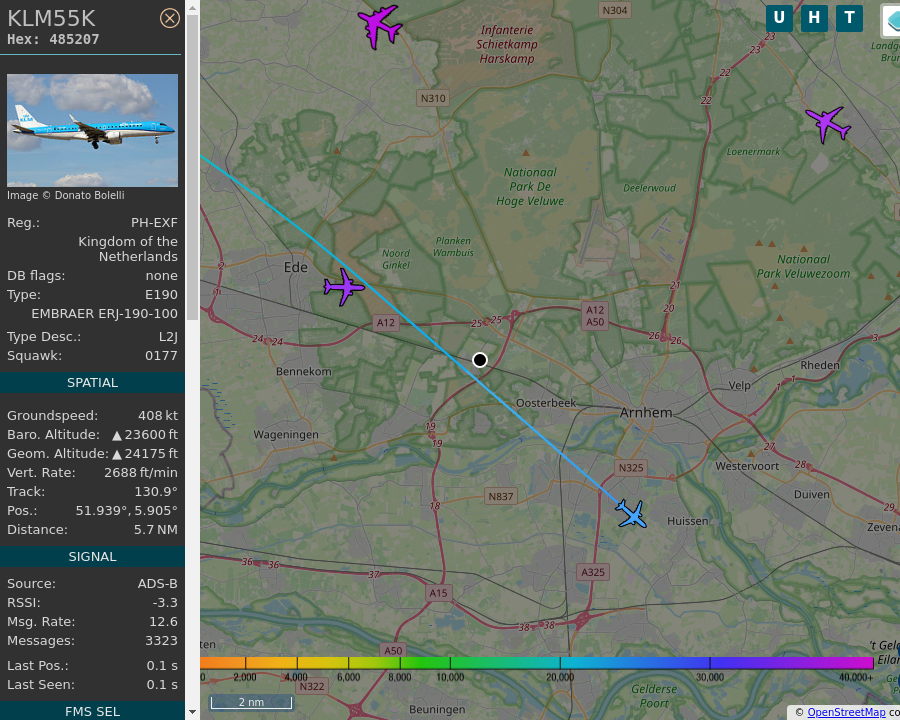Click the Distance value 5.7 NM
The image size is (900, 720).
[156, 529]
